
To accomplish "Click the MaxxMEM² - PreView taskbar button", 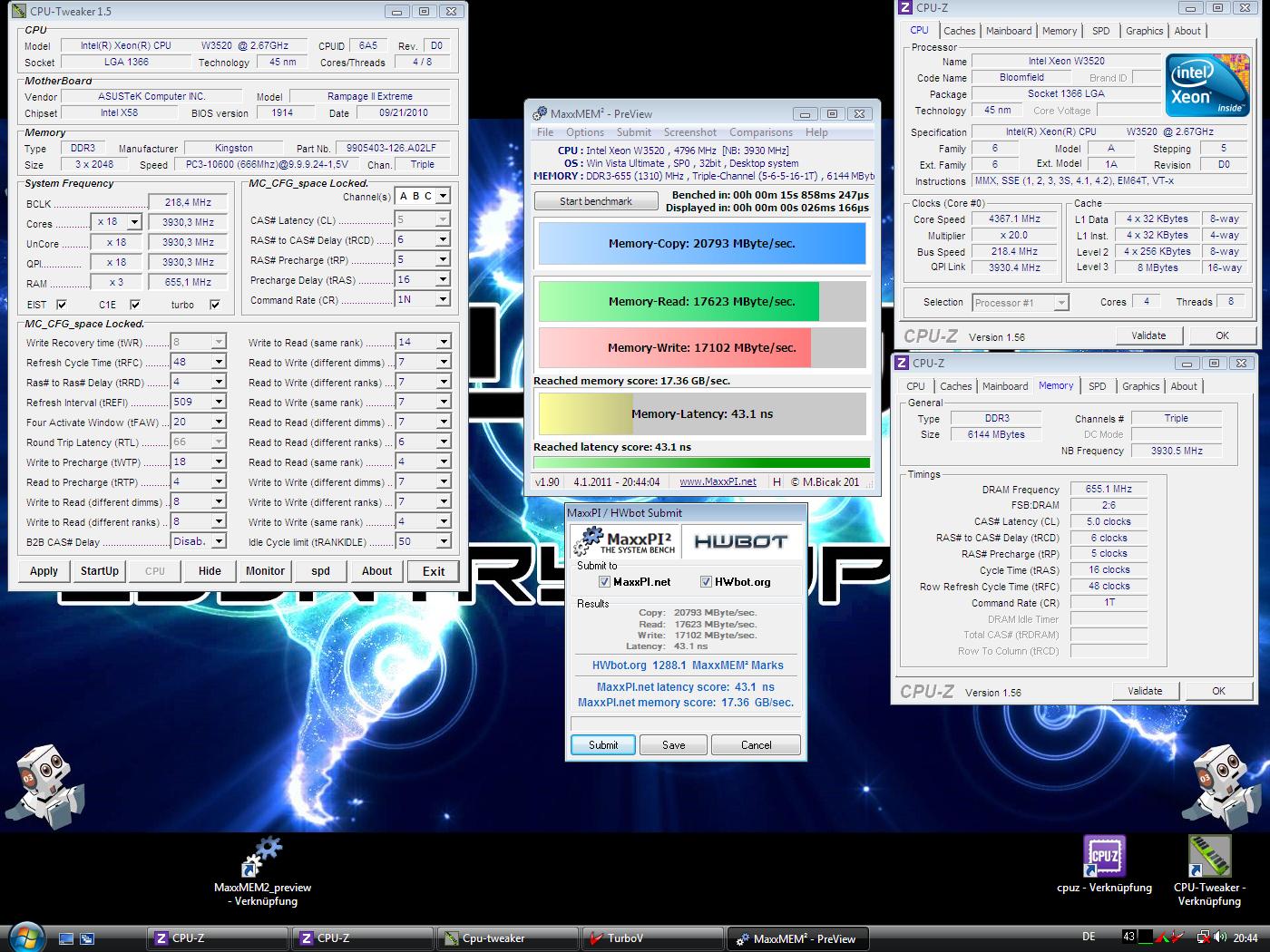I will click(x=798, y=938).
